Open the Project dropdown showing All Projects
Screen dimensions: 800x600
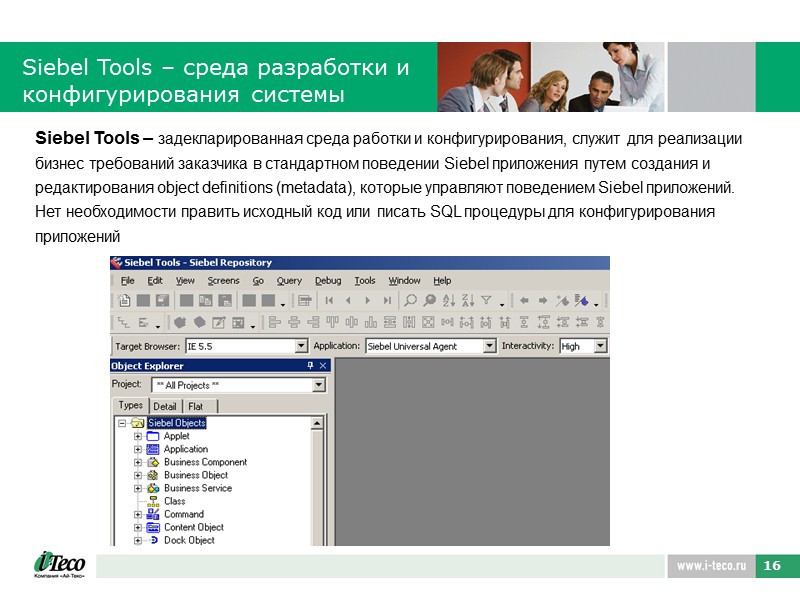(x=319, y=385)
